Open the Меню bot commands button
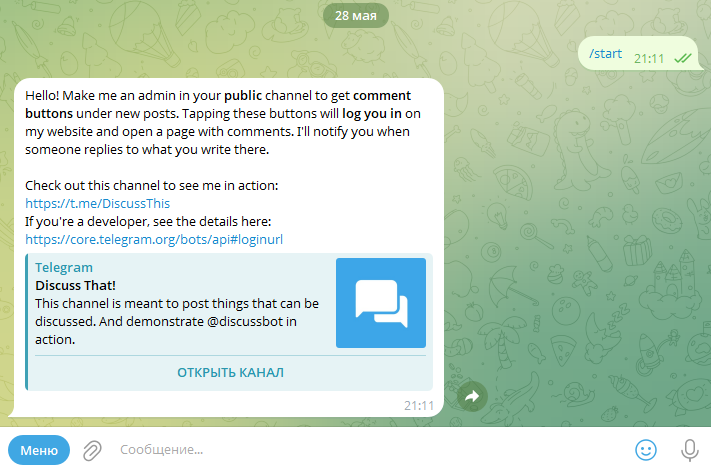Viewport: 711px width, 470px height. [39, 450]
